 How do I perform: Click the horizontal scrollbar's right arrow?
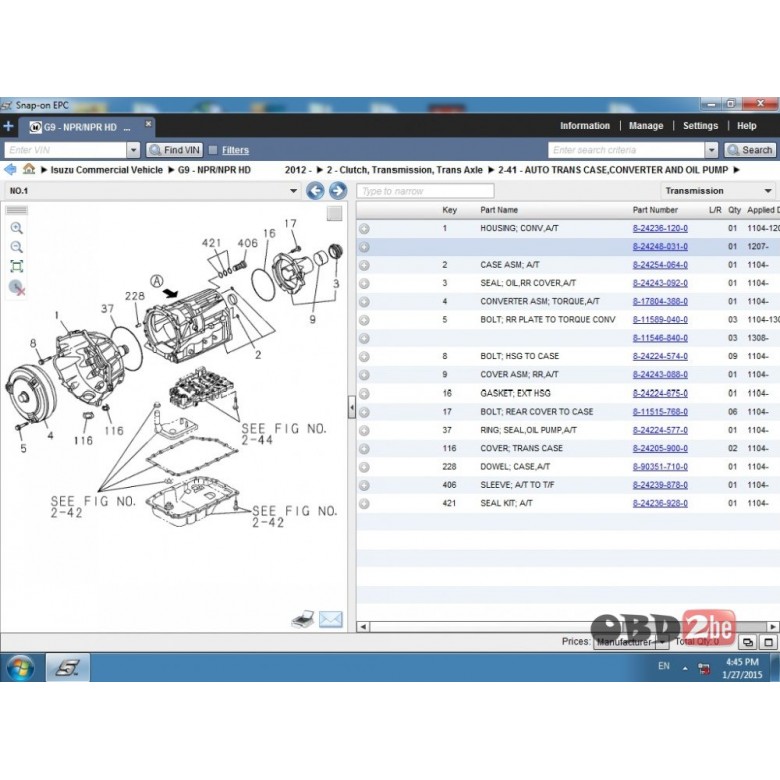773,627
